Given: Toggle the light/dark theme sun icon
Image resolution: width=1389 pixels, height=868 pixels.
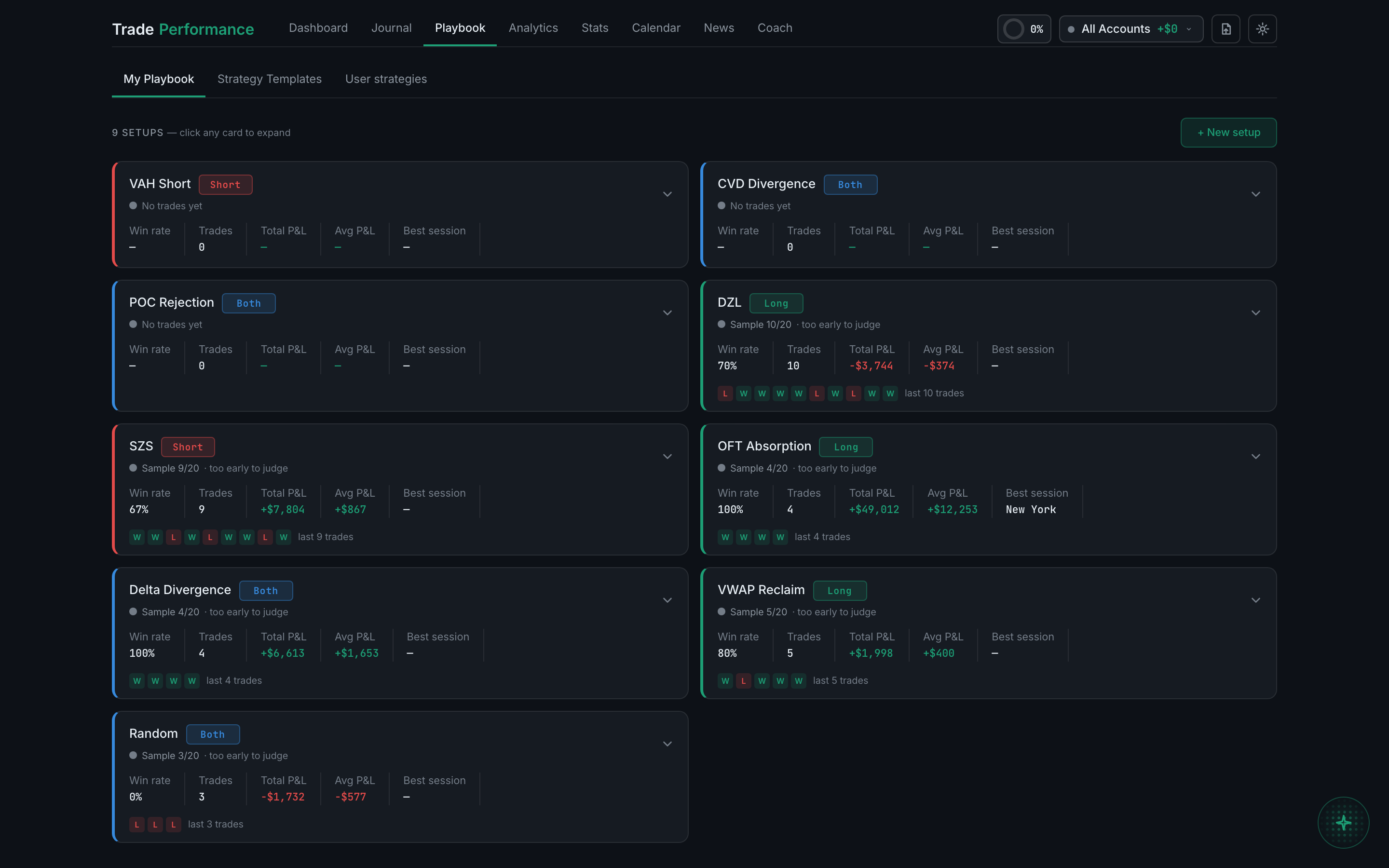Looking at the screenshot, I should point(1262,29).
